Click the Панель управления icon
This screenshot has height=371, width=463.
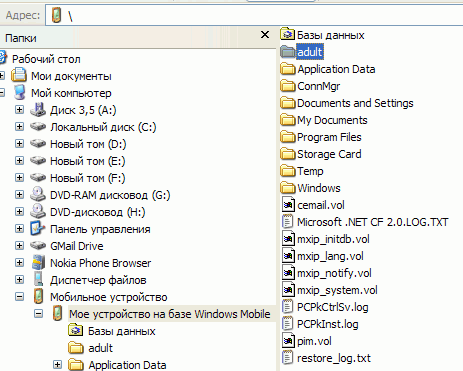tap(38, 229)
